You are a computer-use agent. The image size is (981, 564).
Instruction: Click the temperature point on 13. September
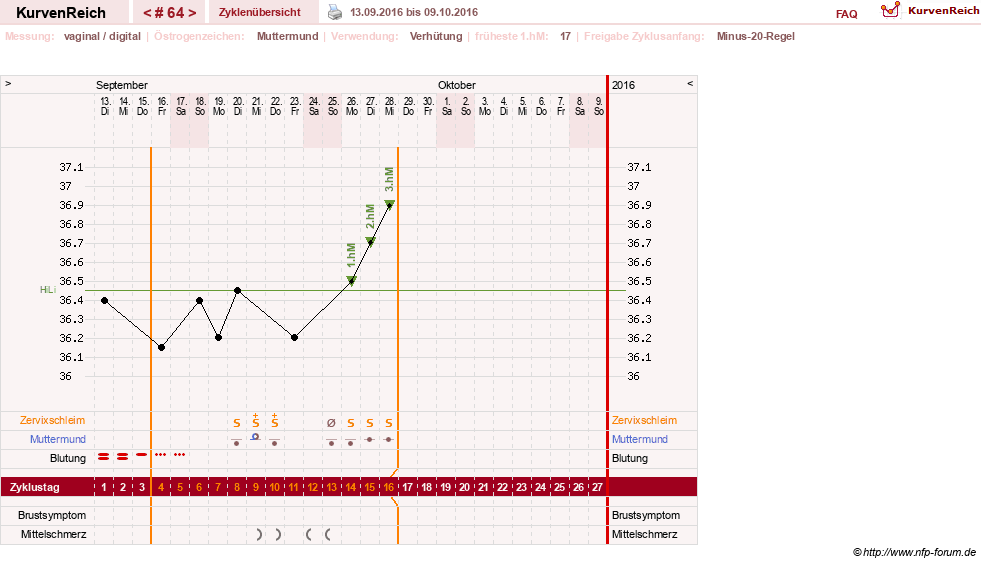coord(104,300)
